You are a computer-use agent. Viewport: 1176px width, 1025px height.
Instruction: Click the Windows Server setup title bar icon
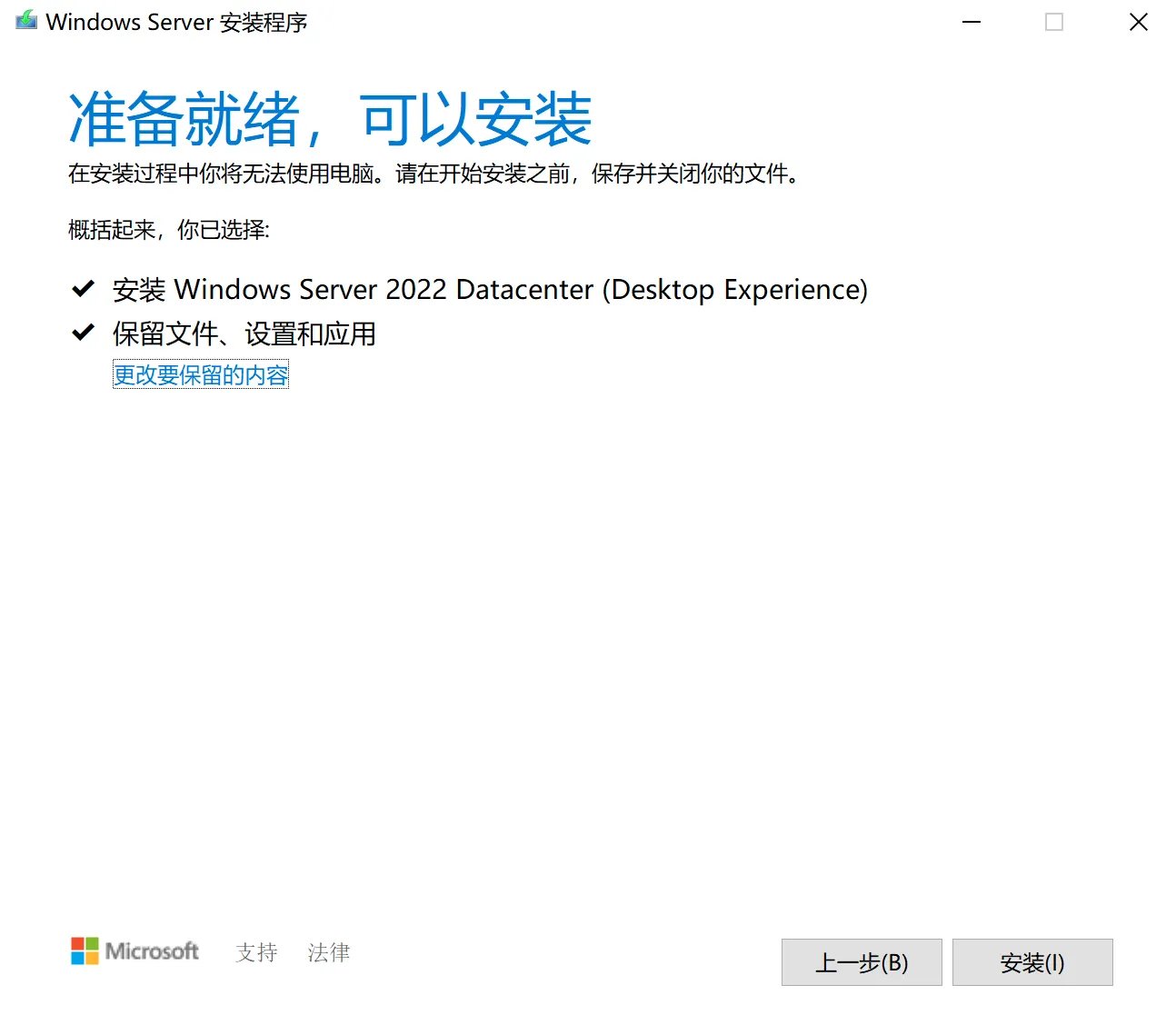click(x=26, y=21)
